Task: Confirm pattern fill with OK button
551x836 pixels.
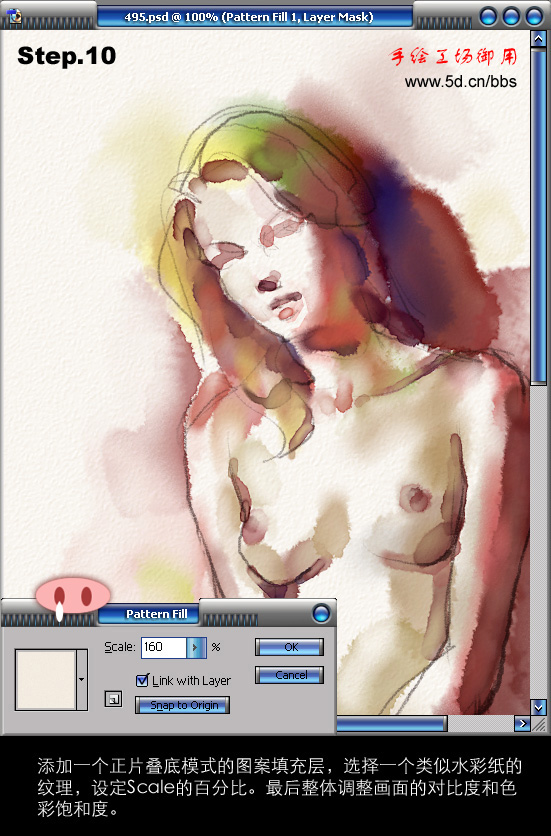Action: point(290,647)
